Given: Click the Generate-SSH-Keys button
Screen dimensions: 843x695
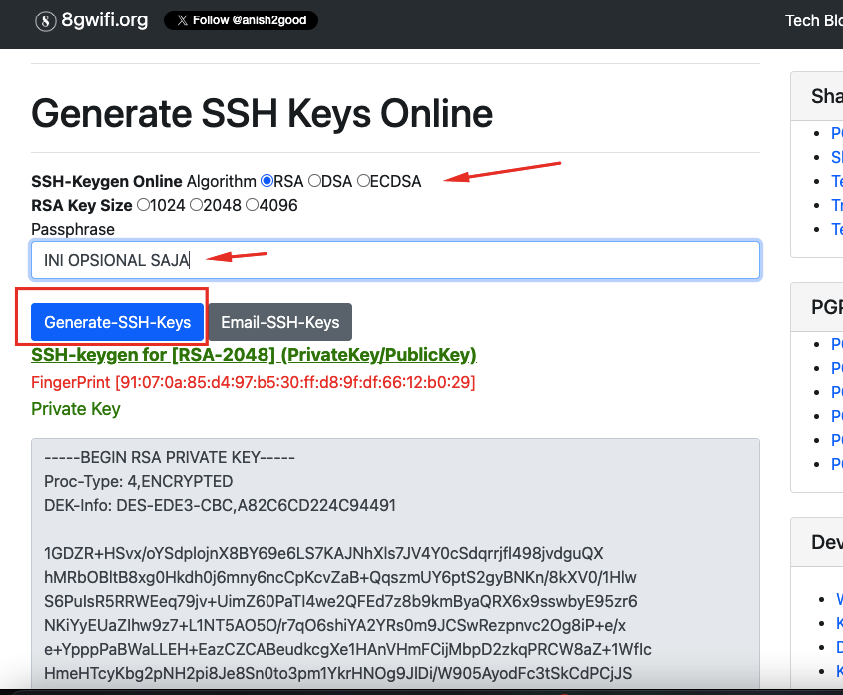Looking at the screenshot, I should [x=117, y=322].
